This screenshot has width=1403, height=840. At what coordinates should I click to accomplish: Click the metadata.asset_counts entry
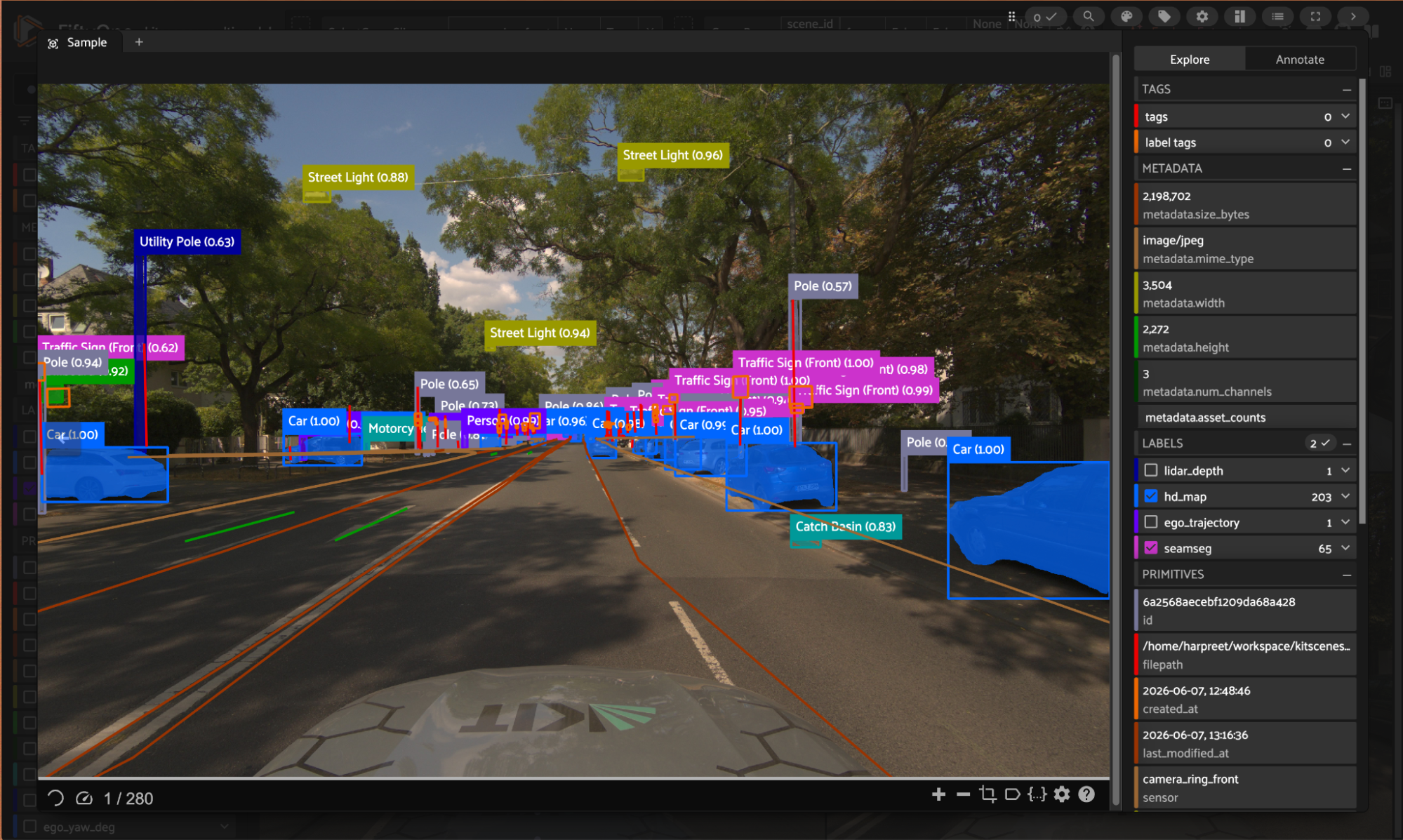coord(1245,418)
